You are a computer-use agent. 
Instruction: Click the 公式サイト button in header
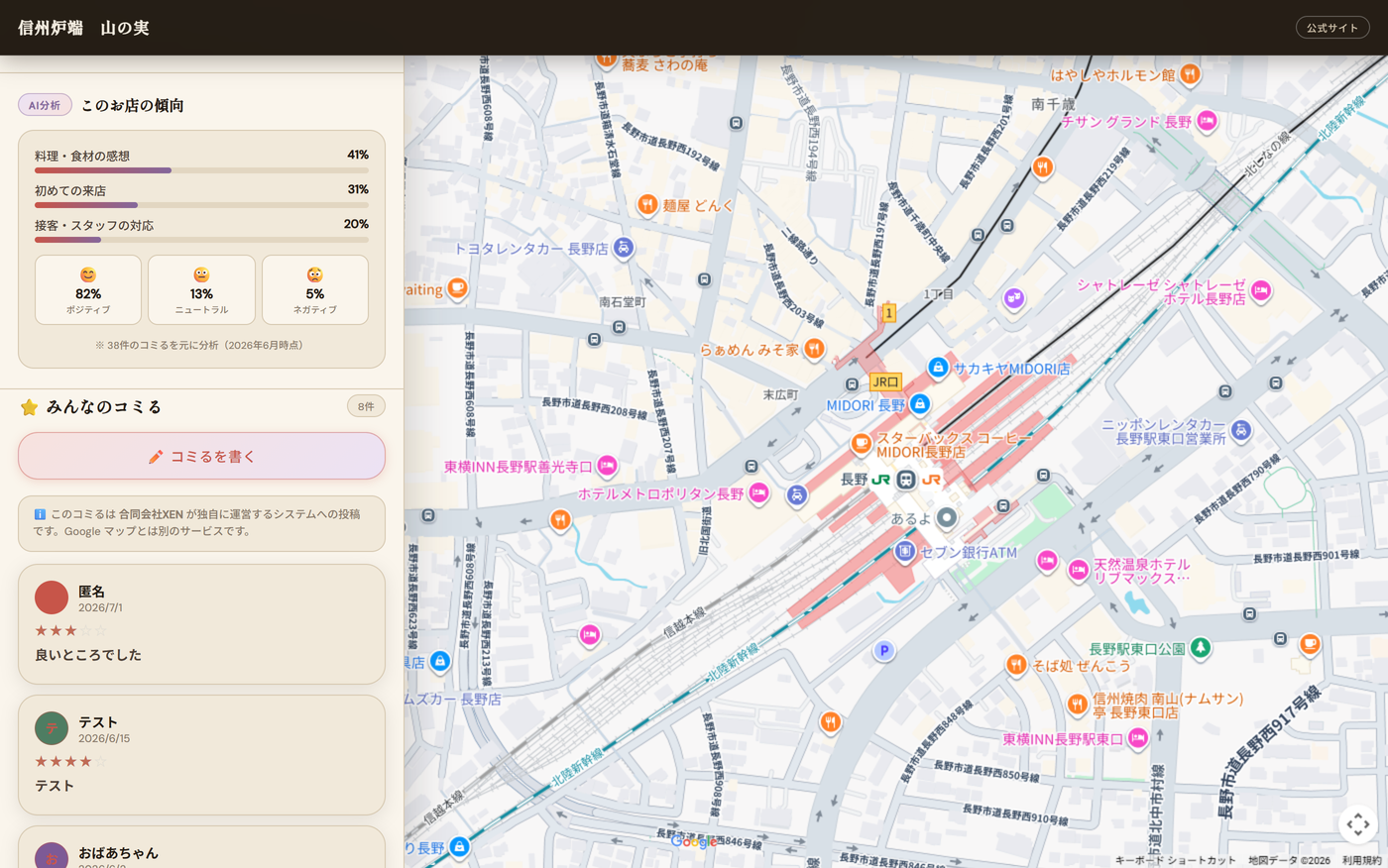point(1332,28)
